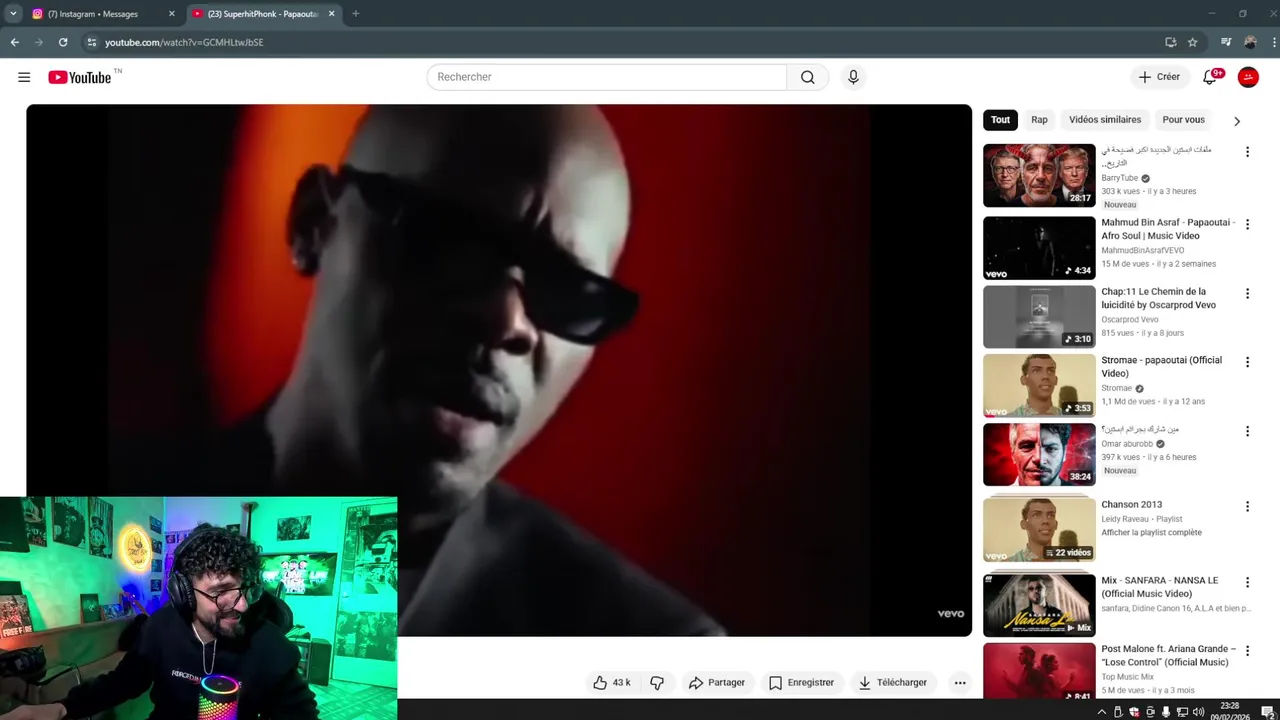Screen dimensions: 1280x720
Task: Open options for Omar aburobb video
Action: pyautogui.click(x=1247, y=431)
